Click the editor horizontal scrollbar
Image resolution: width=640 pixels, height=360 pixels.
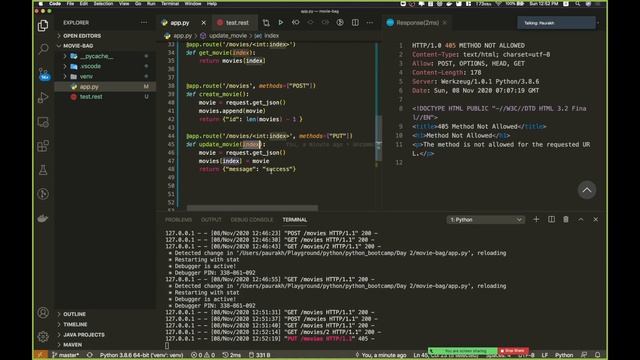252,208
